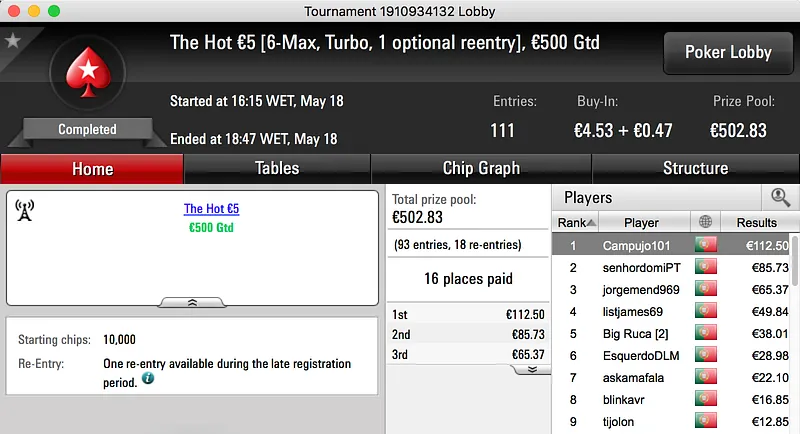This screenshot has height=434, width=800.
Task: Click the broadcast antenna icon
Action: click(x=25, y=210)
